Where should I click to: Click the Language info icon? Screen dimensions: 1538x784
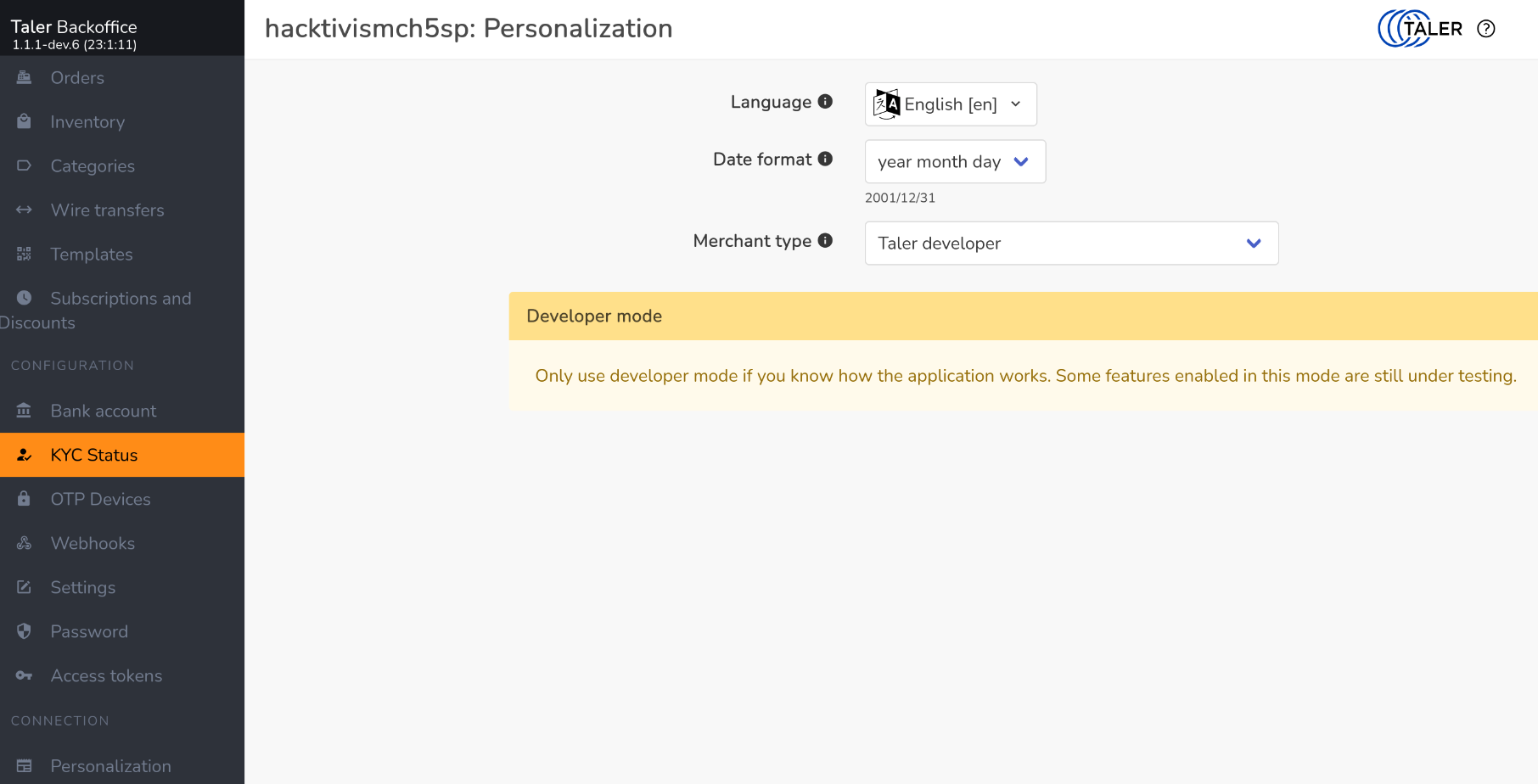tap(825, 102)
